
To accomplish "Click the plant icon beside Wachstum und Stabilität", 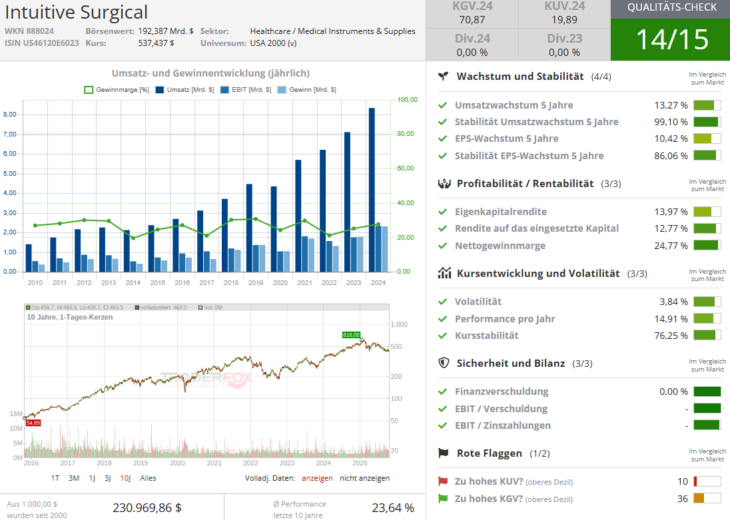I will click(443, 77).
